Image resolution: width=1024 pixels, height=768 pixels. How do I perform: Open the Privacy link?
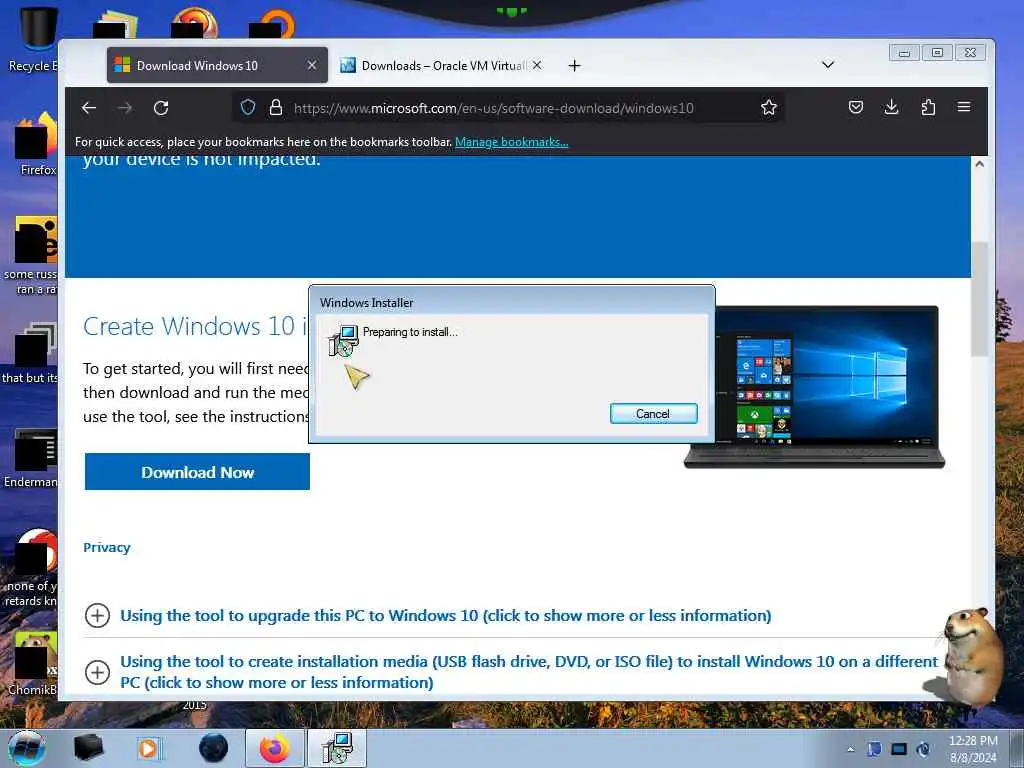(106, 547)
